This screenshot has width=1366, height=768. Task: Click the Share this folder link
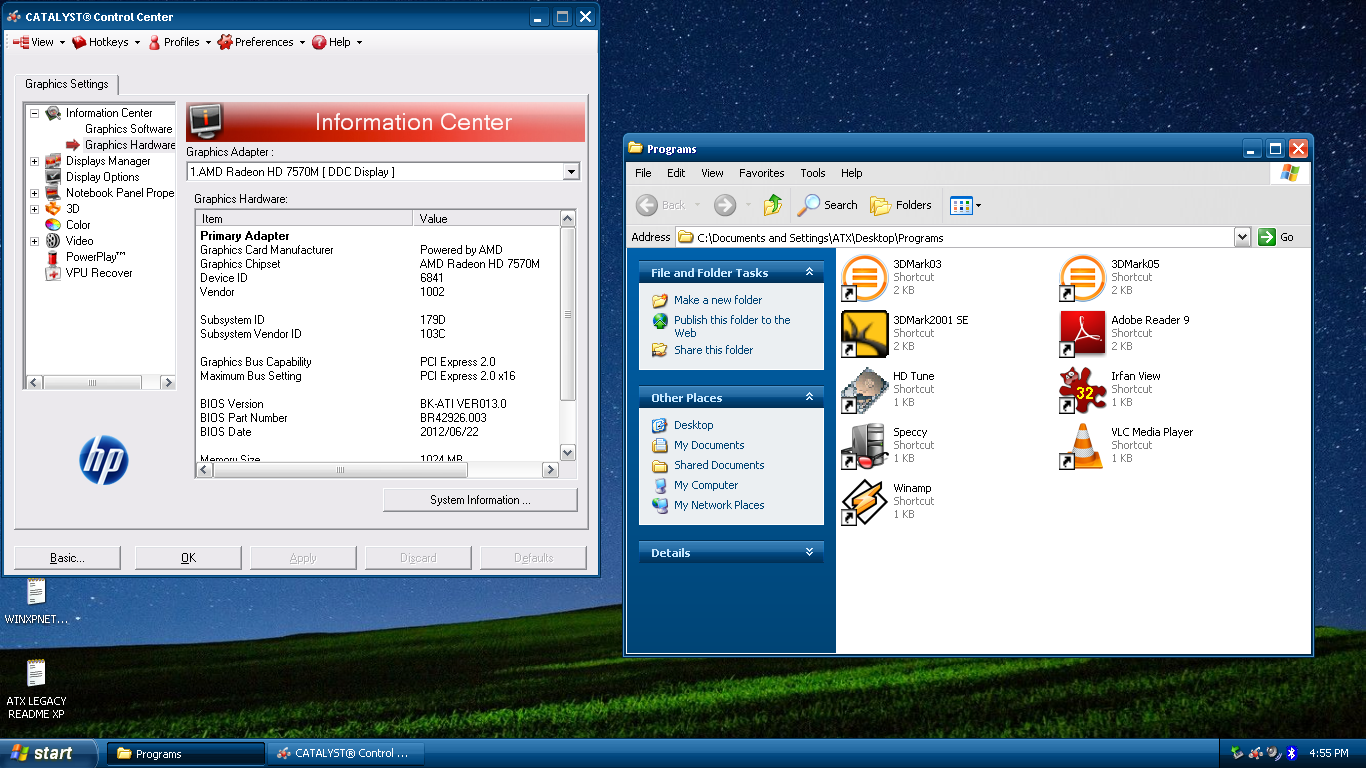713,350
